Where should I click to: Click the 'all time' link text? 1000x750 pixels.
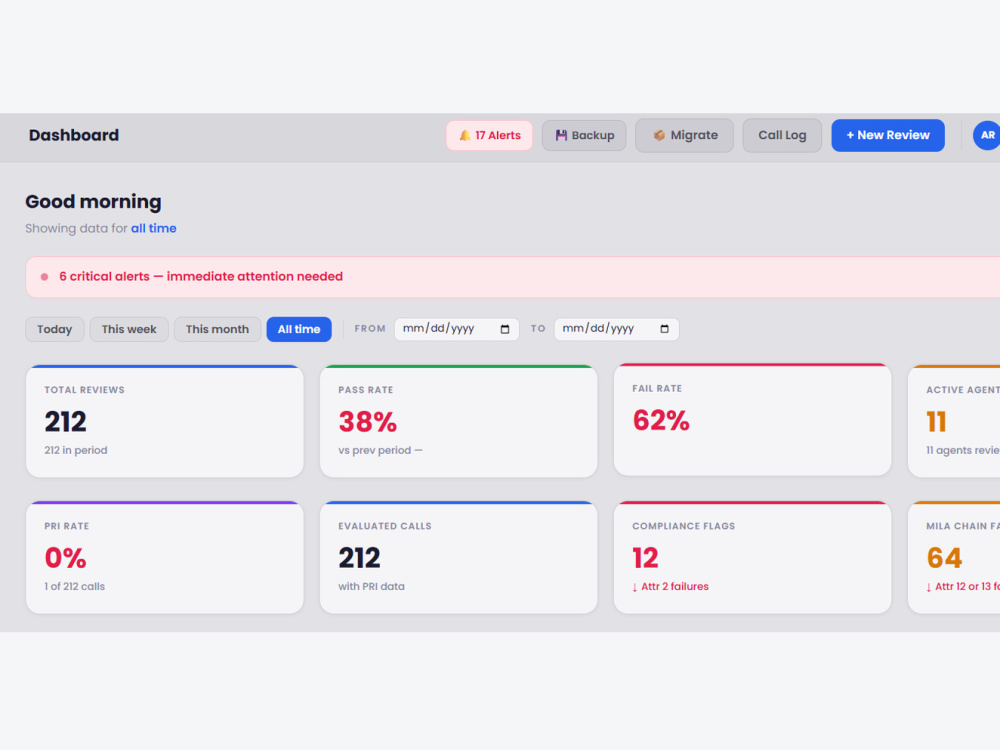click(154, 228)
